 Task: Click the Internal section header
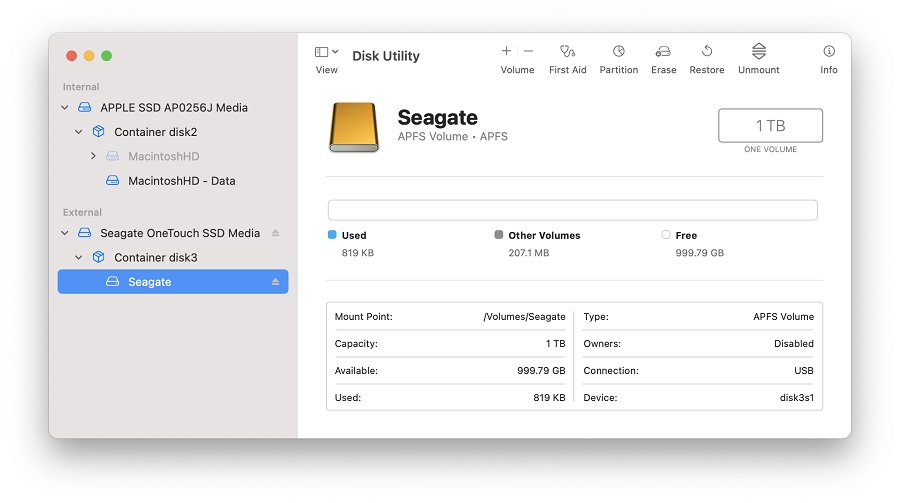pos(81,87)
